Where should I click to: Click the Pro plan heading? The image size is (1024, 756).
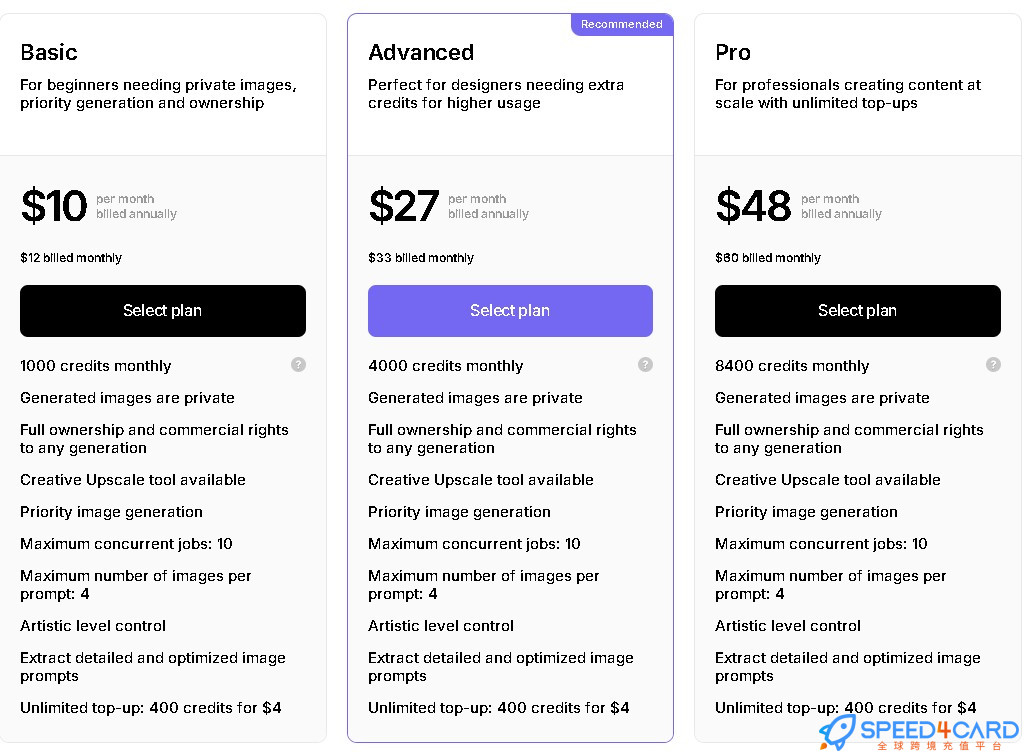tap(733, 52)
